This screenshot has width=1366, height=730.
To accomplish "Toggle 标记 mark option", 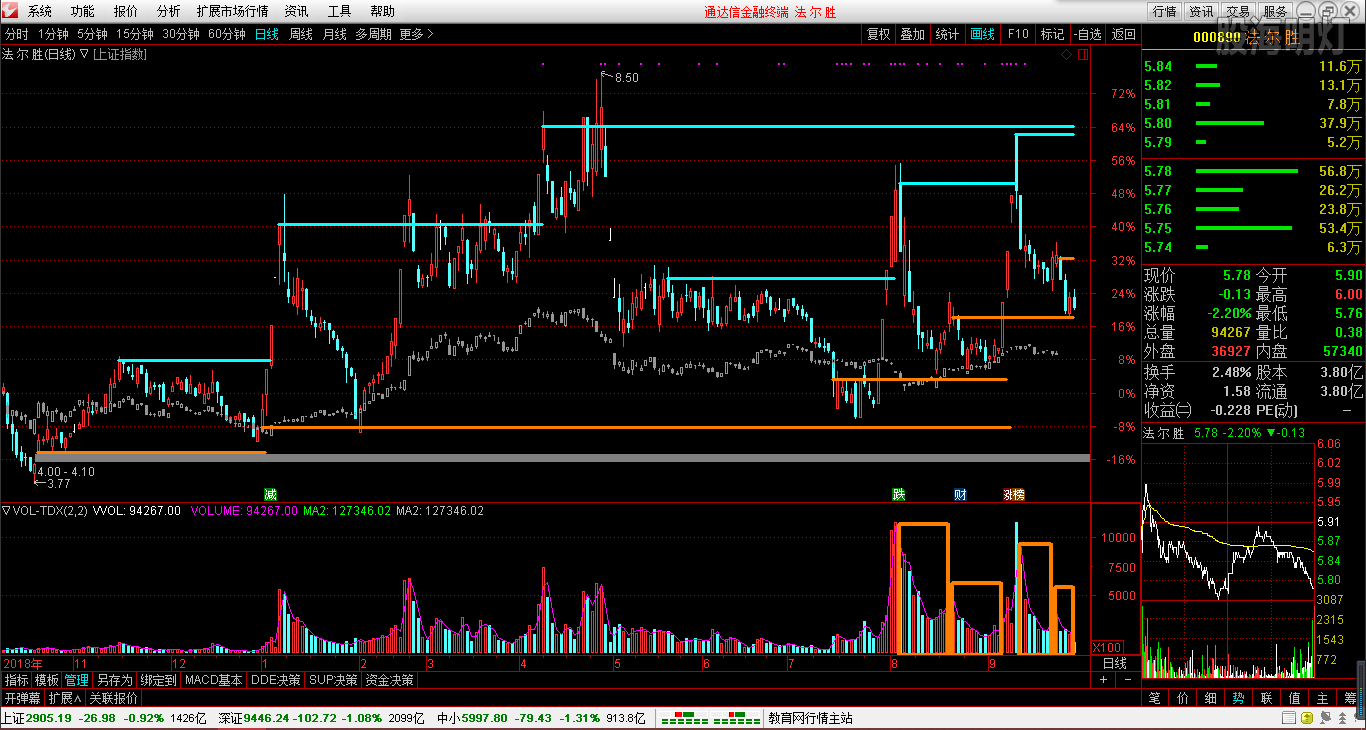I will pyautogui.click(x=1052, y=34).
